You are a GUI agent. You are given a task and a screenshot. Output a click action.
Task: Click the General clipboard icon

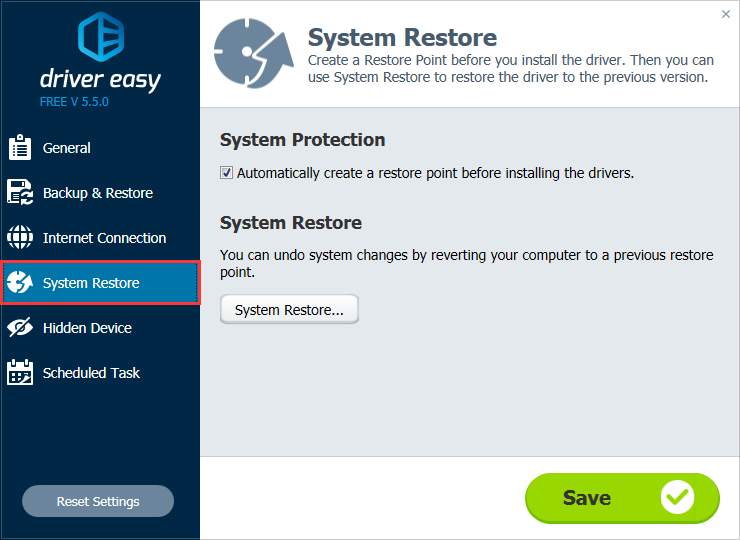(x=20, y=147)
